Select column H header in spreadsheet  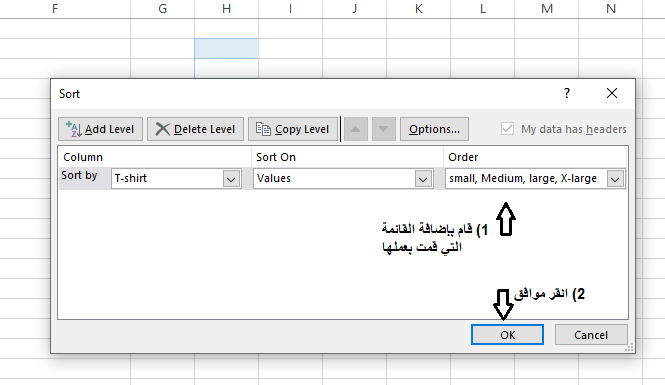tap(226, 9)
